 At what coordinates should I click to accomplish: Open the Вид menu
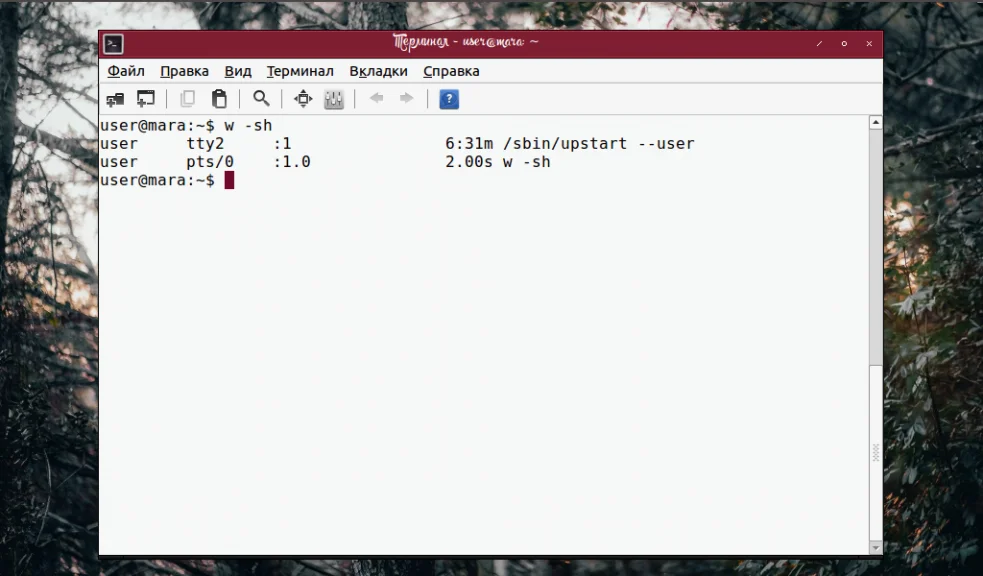(x=238, y=71)
